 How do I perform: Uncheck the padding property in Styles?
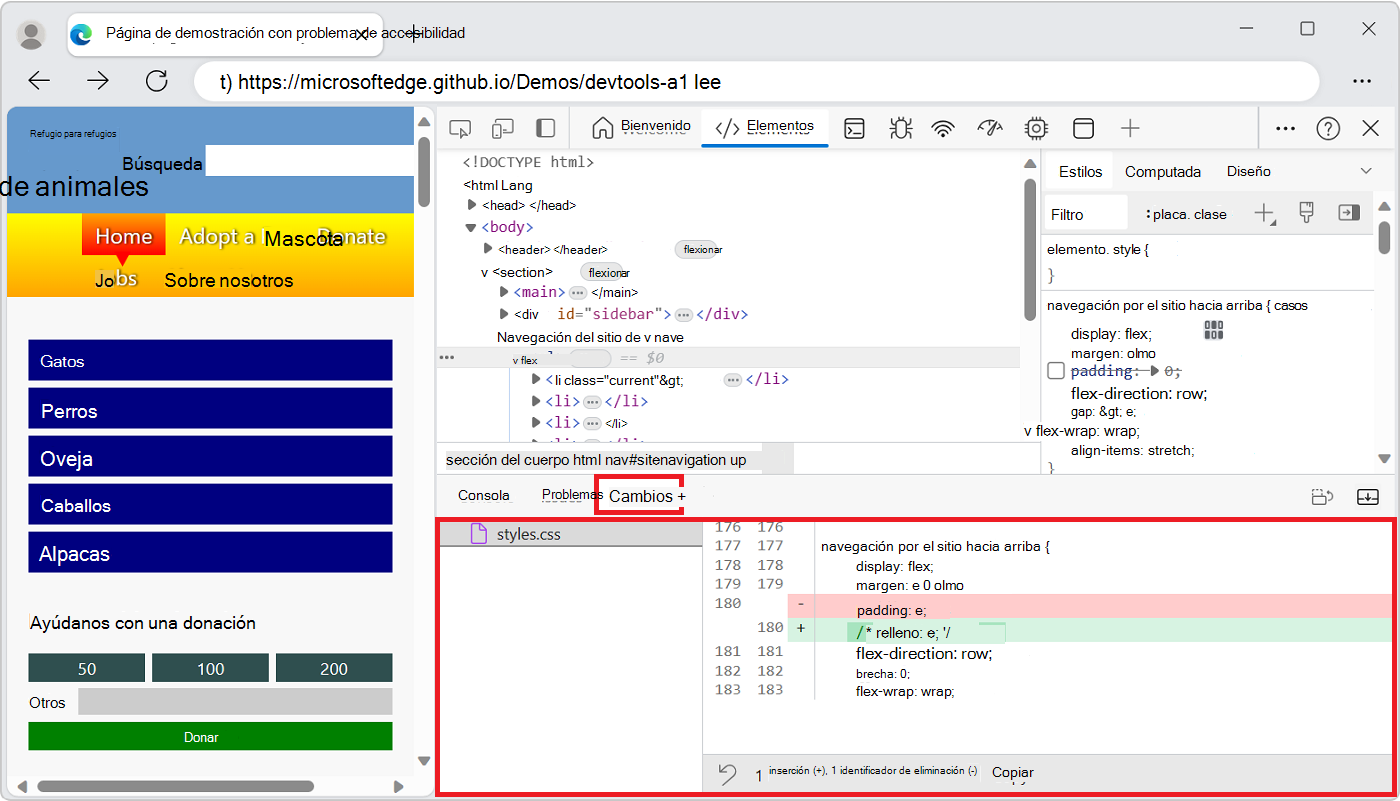(x=1055, y=370)
